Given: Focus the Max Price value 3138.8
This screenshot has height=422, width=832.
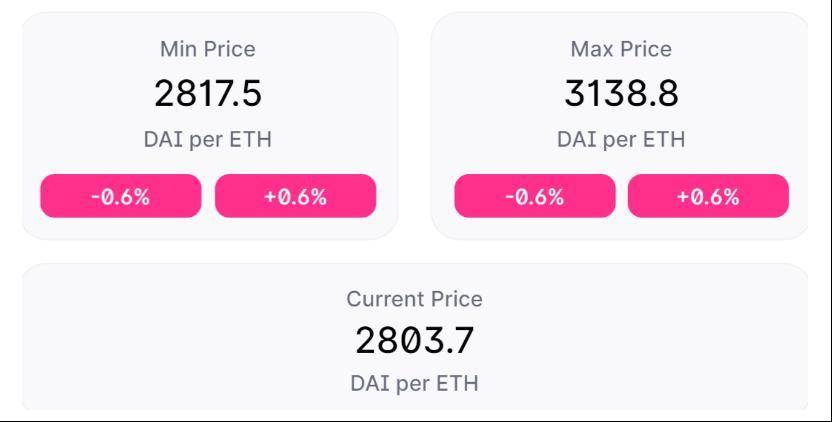Looking at the screenshot, I should [621, 93].
